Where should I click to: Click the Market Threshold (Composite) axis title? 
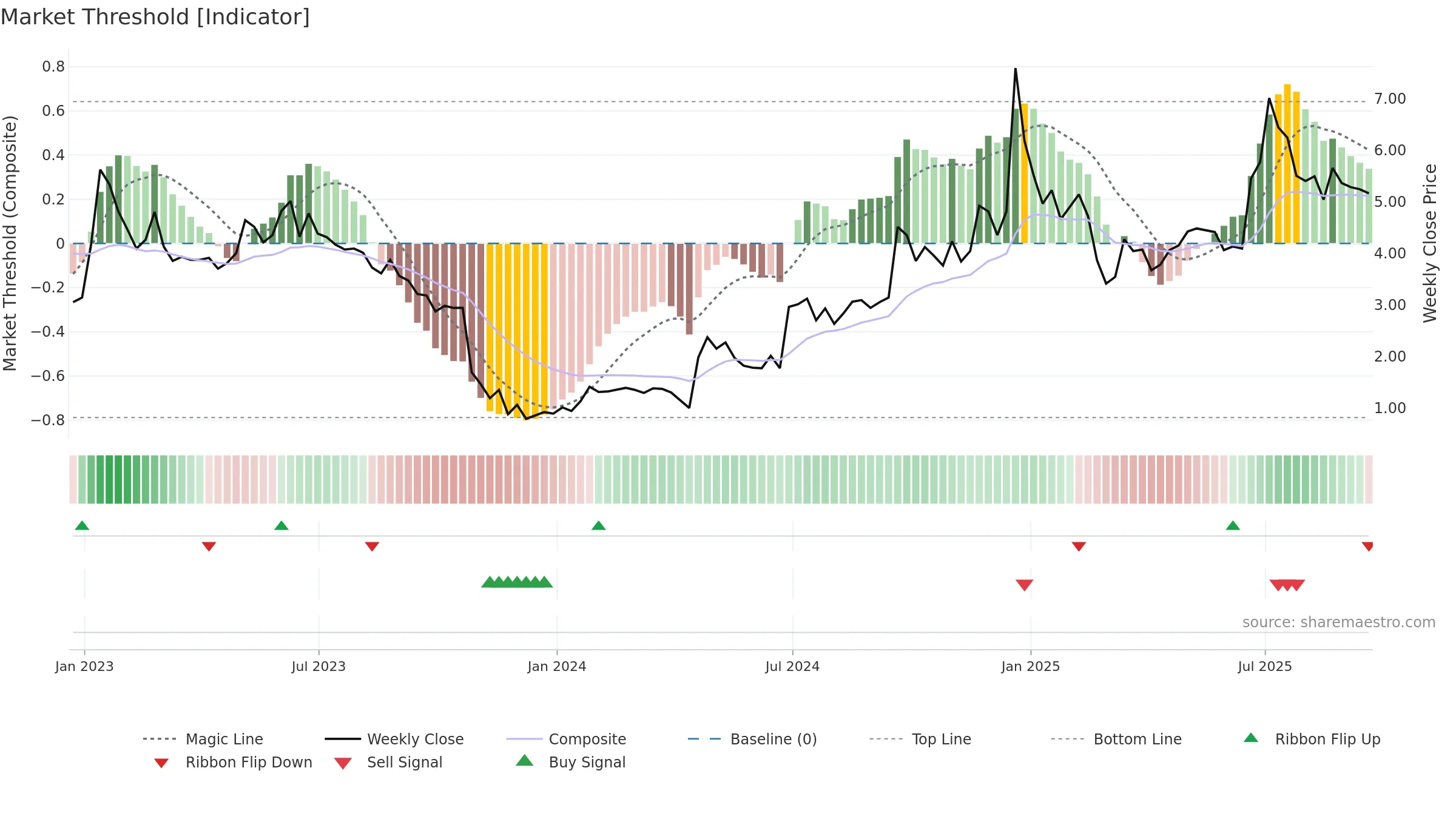(x=10, y=243)
